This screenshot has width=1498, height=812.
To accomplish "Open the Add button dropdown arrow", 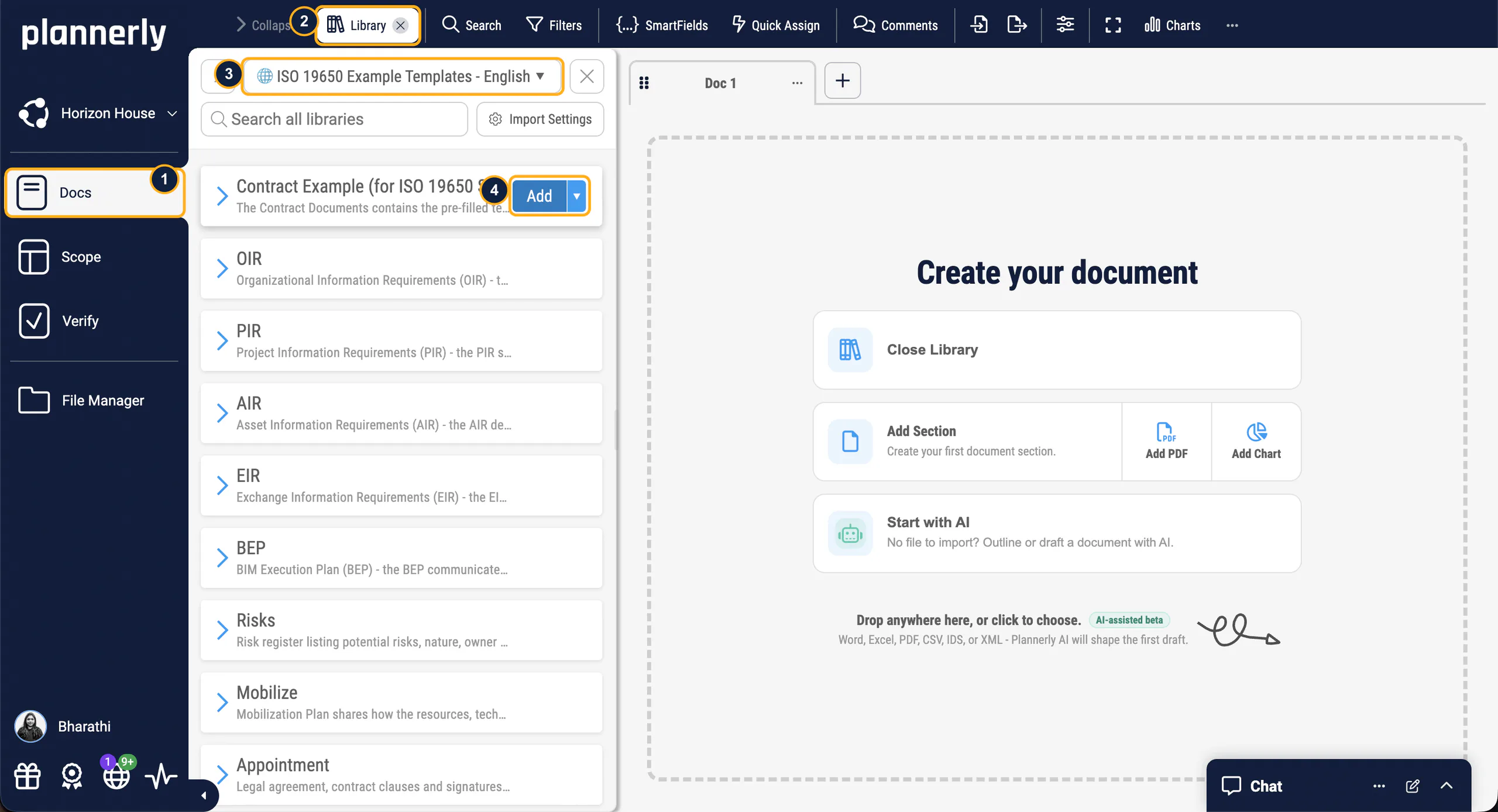I will pos(577,196).
